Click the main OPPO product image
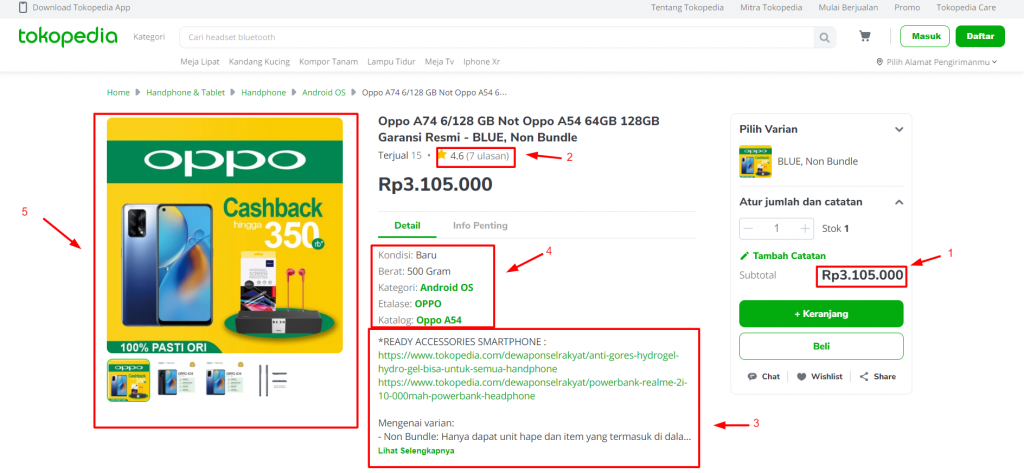This screenshot has width=1024, height=473. 225,235
